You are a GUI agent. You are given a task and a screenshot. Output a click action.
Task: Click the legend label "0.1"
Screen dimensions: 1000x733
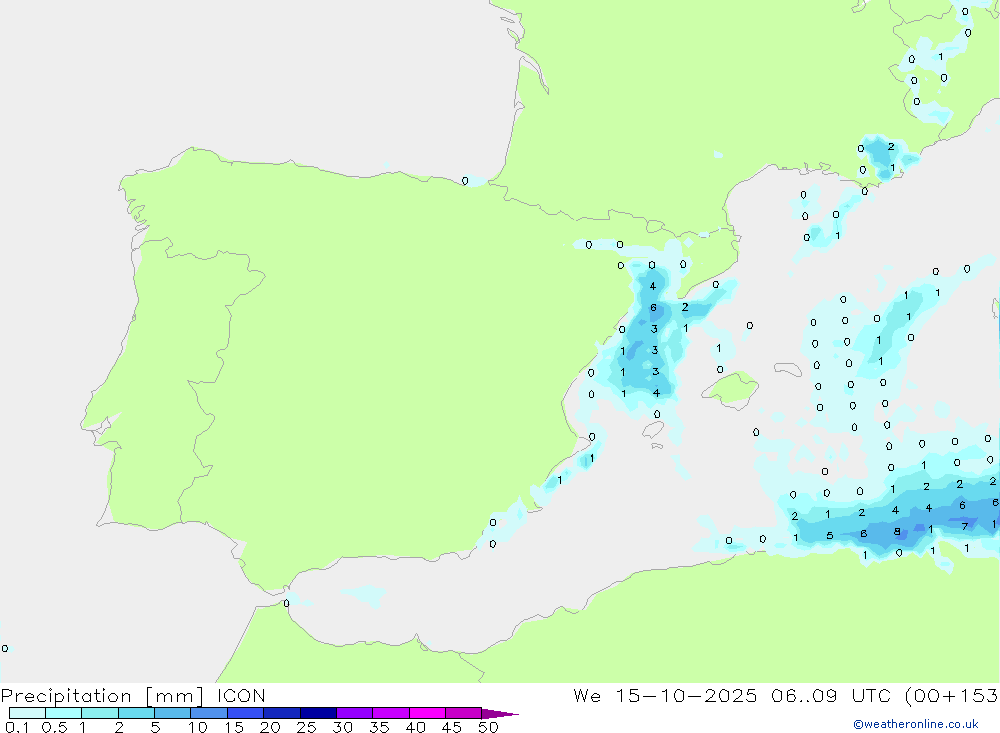pyautogui.click(x=17, y=727)
